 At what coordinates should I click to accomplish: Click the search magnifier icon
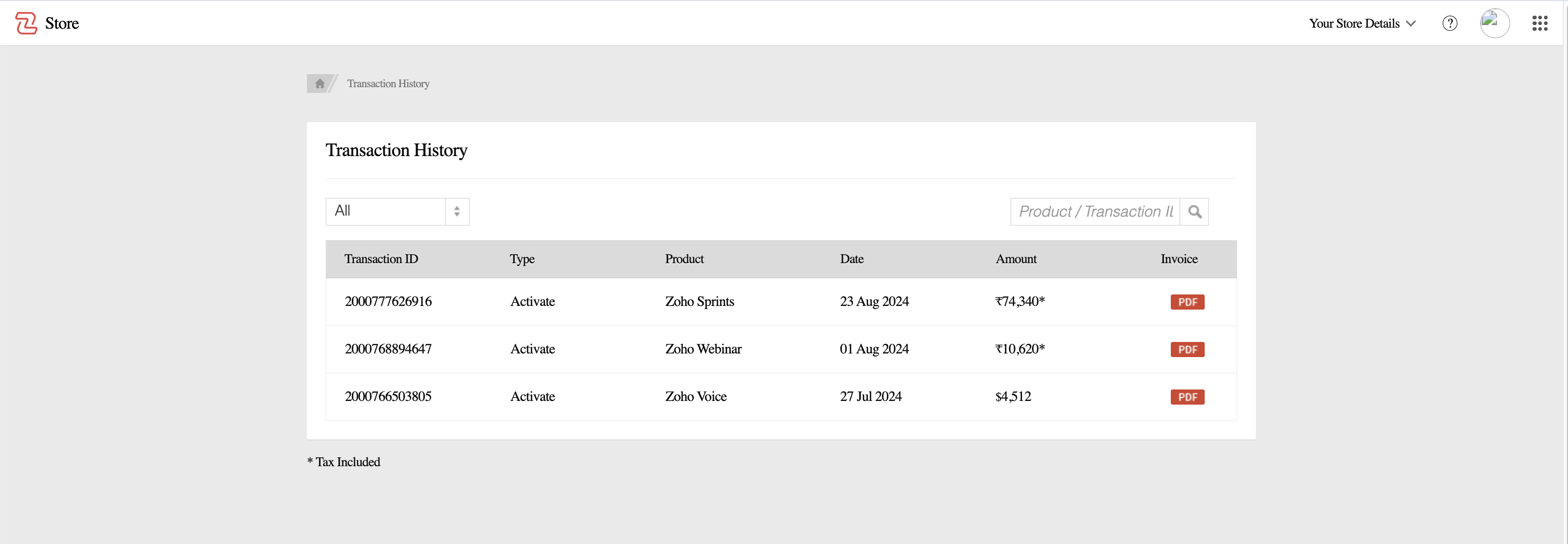(1194, 212)
